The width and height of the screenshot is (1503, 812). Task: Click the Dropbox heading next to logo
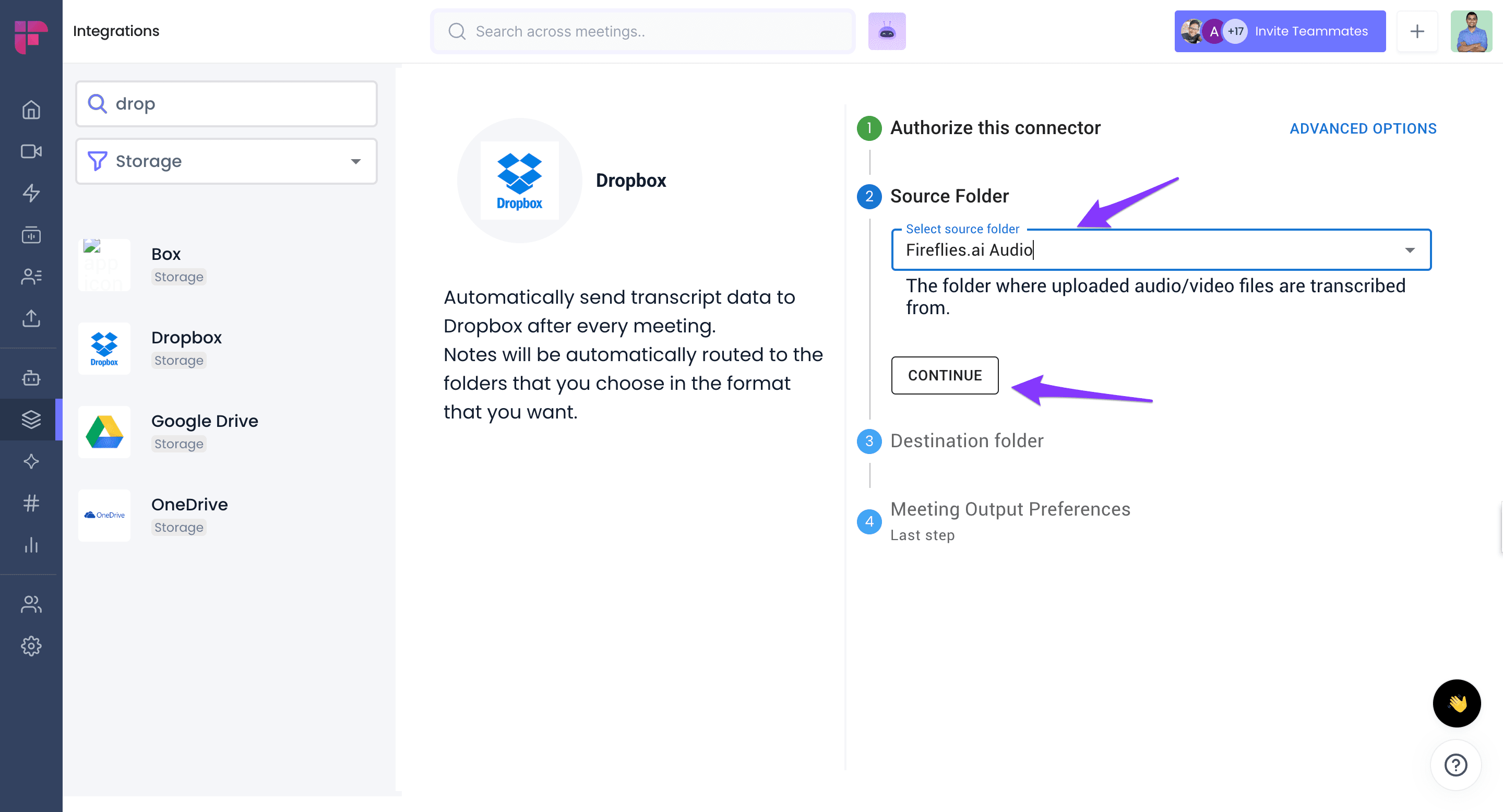630,181
